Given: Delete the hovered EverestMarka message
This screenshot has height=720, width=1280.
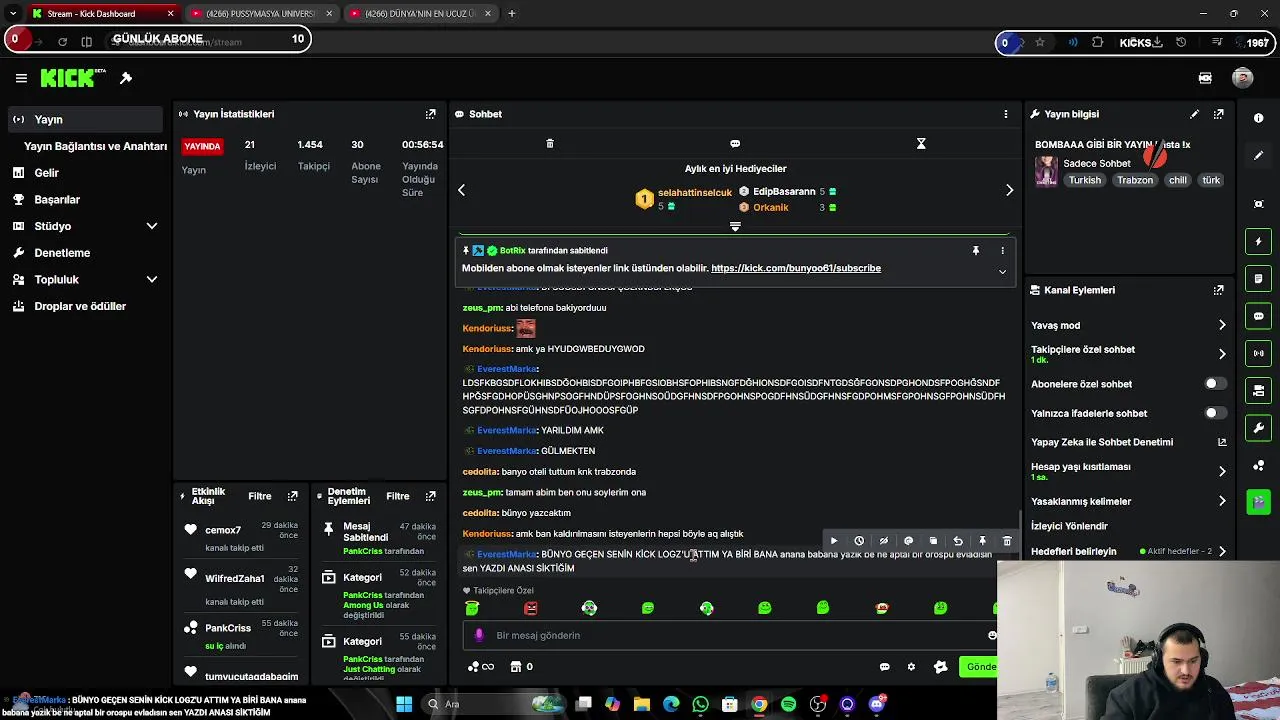Looking at the screenshot, I should tap(1007, 541).
